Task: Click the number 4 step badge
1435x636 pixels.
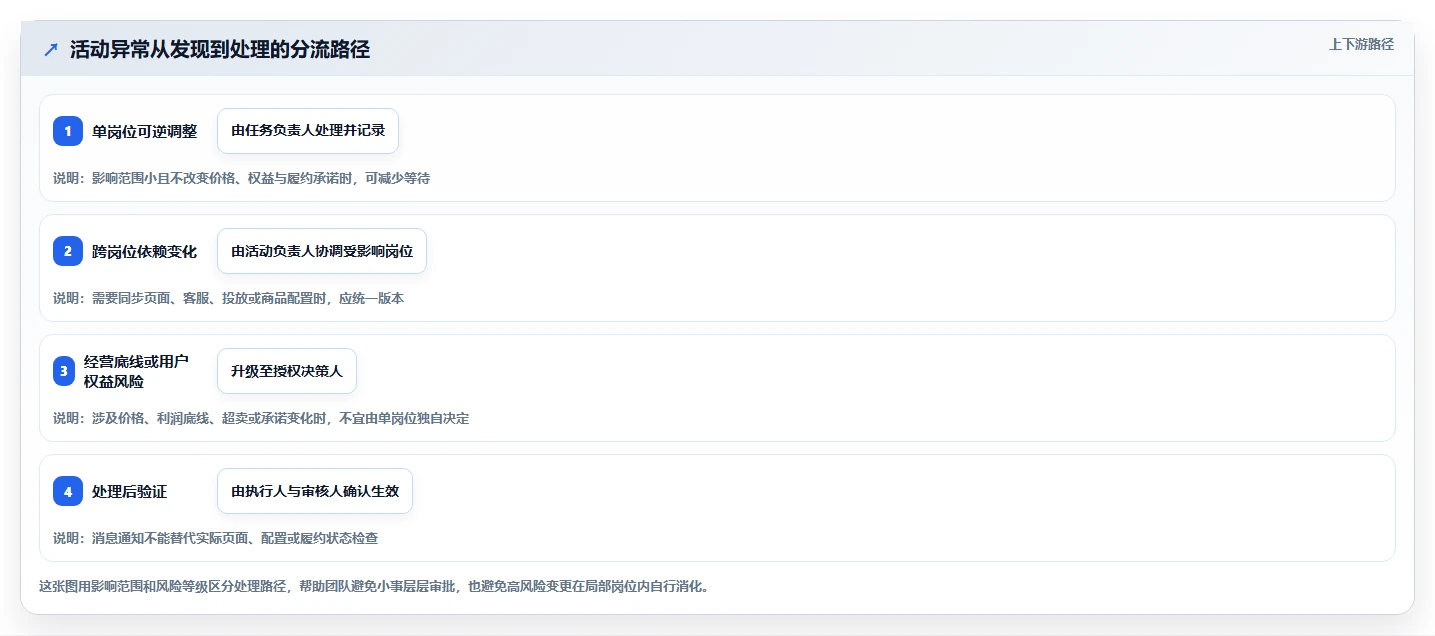Action: (x=68, y=491)
